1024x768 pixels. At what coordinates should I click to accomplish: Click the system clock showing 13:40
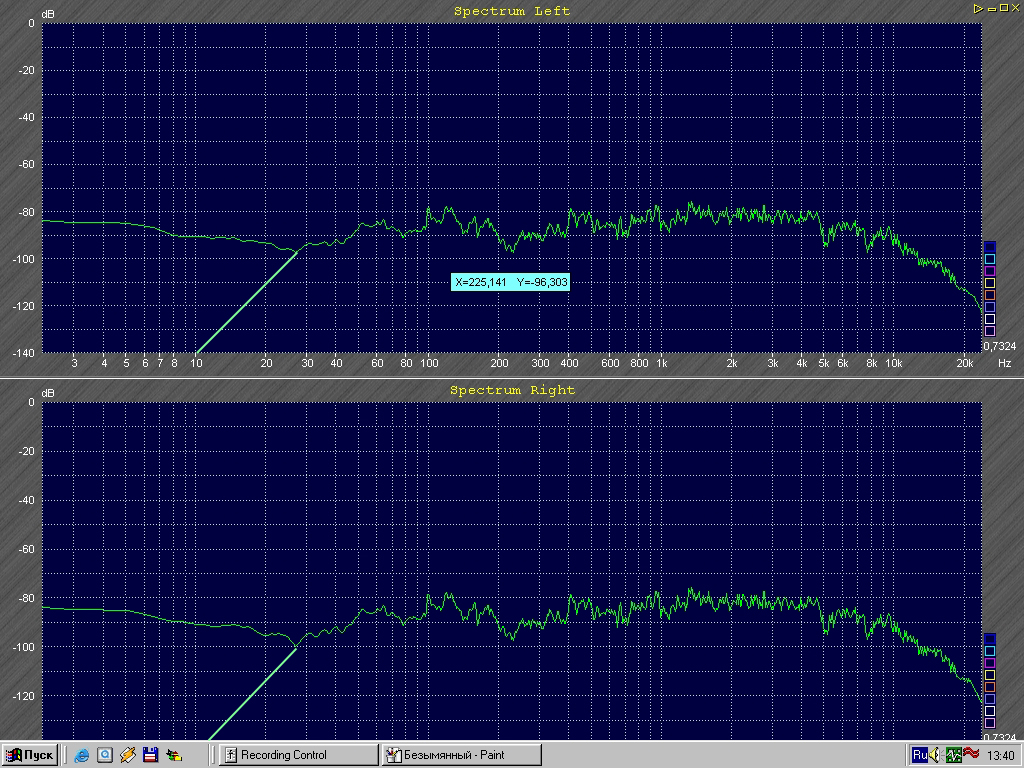point(1001,755)
